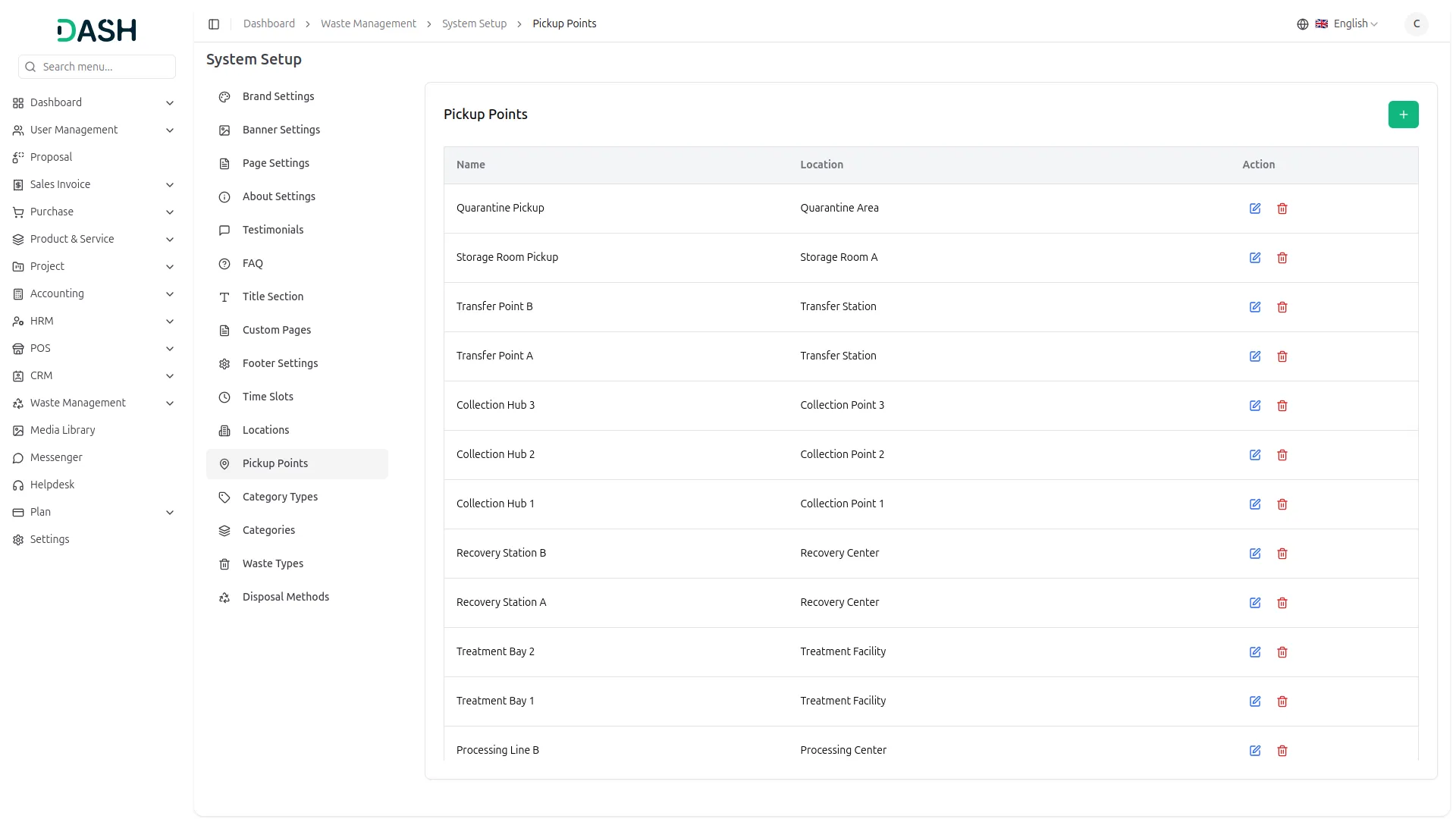
Task: Go to Time Slots settings
Action: coord(268,397)
